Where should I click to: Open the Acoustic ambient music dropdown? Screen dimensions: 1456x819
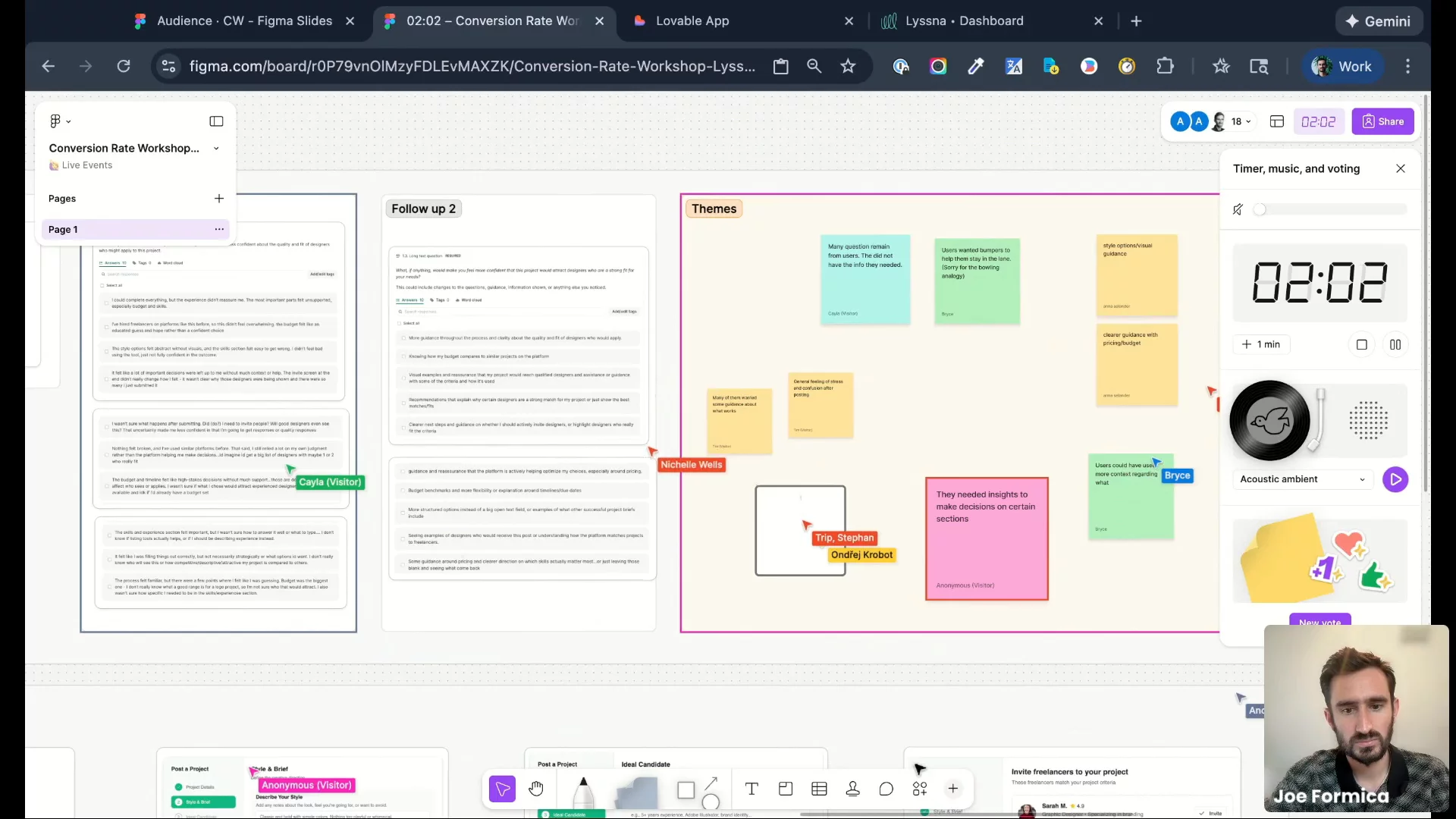click(1302, 479)
